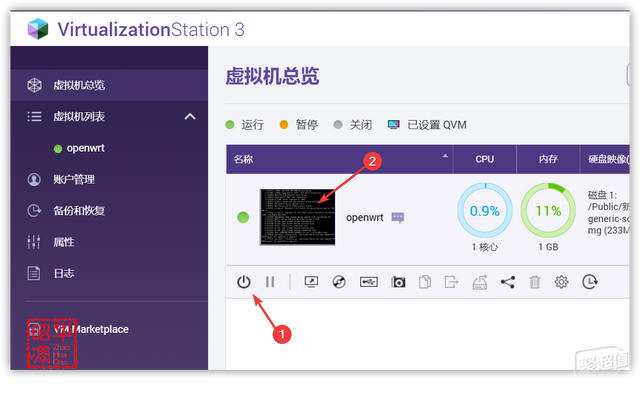Open the openwrt console thumbnail
This screenshot has height=396, width=640.
tap(298, 217)
